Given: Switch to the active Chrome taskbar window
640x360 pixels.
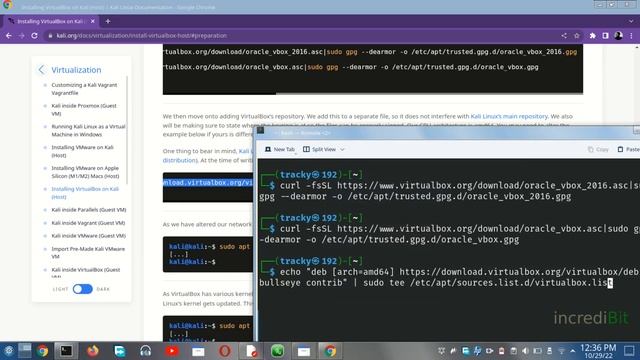Looking at the screenshot, I should 330,351.
